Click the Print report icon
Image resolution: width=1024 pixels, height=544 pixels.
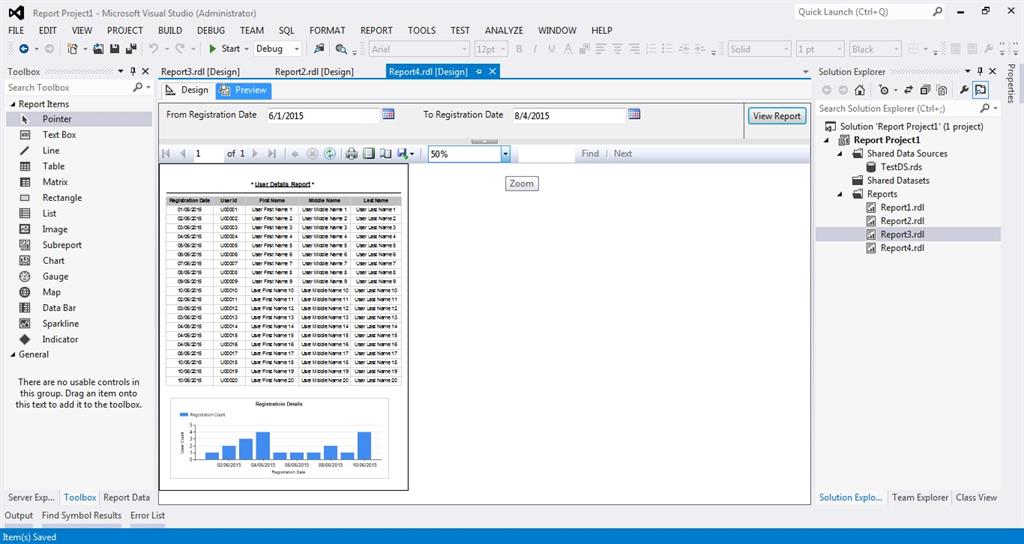click(x=351, y=154)
